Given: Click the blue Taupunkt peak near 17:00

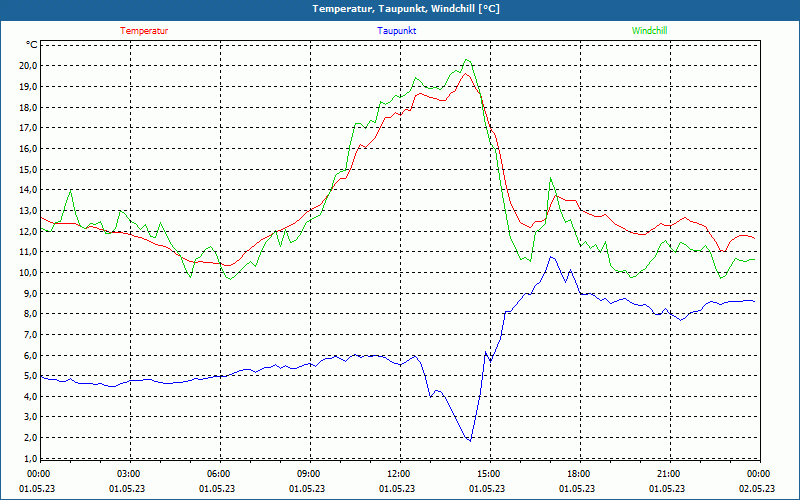Looking at the screenshot, I should (551, 257).
